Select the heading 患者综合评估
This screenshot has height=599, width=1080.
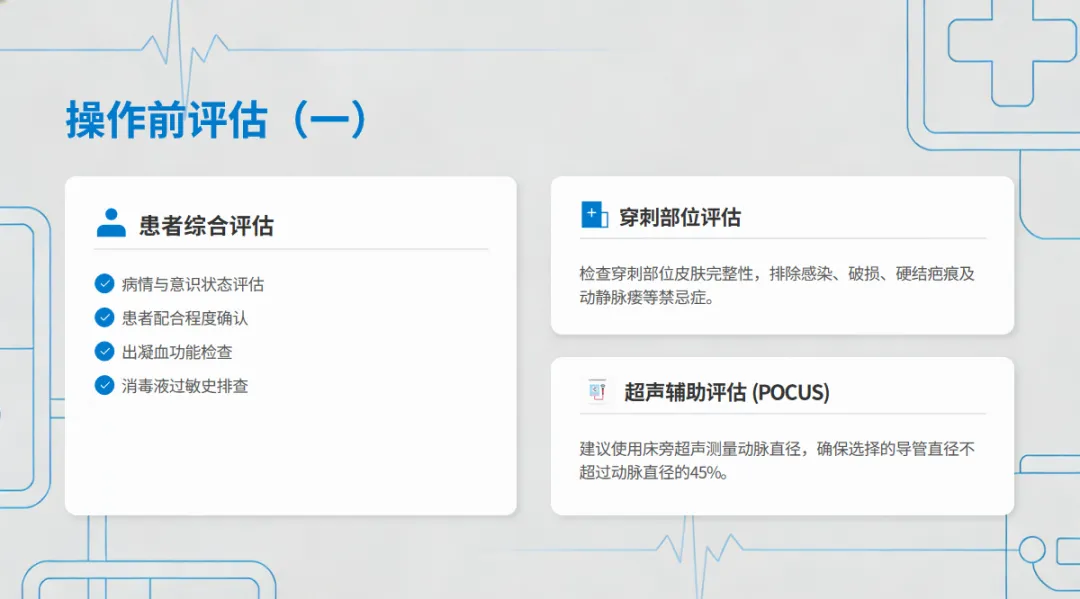[207, 226]
